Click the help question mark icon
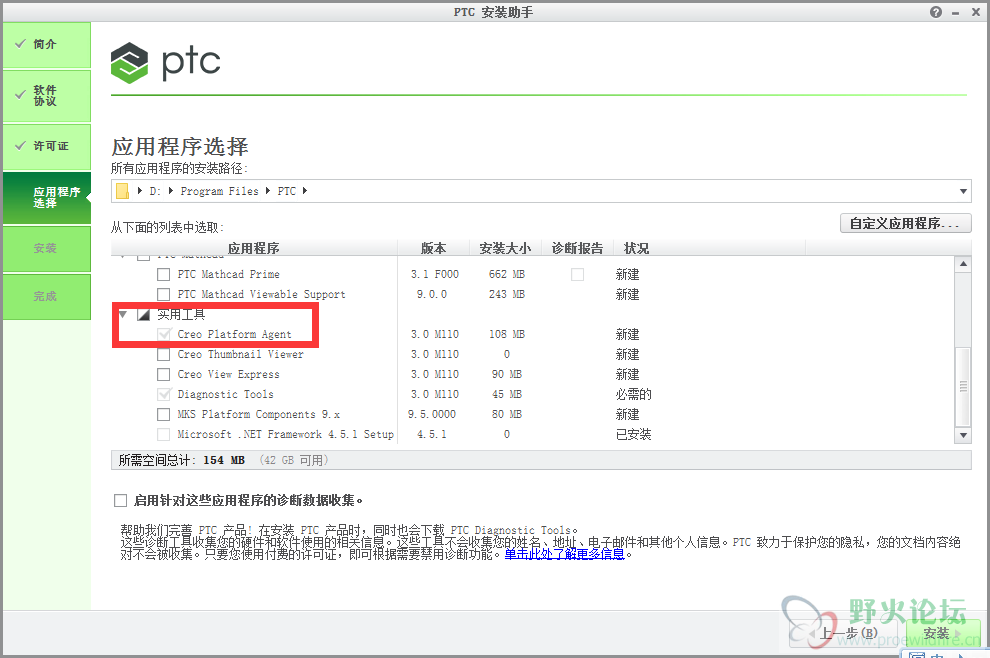Viewport: 990px width, 658px height. 936,12
